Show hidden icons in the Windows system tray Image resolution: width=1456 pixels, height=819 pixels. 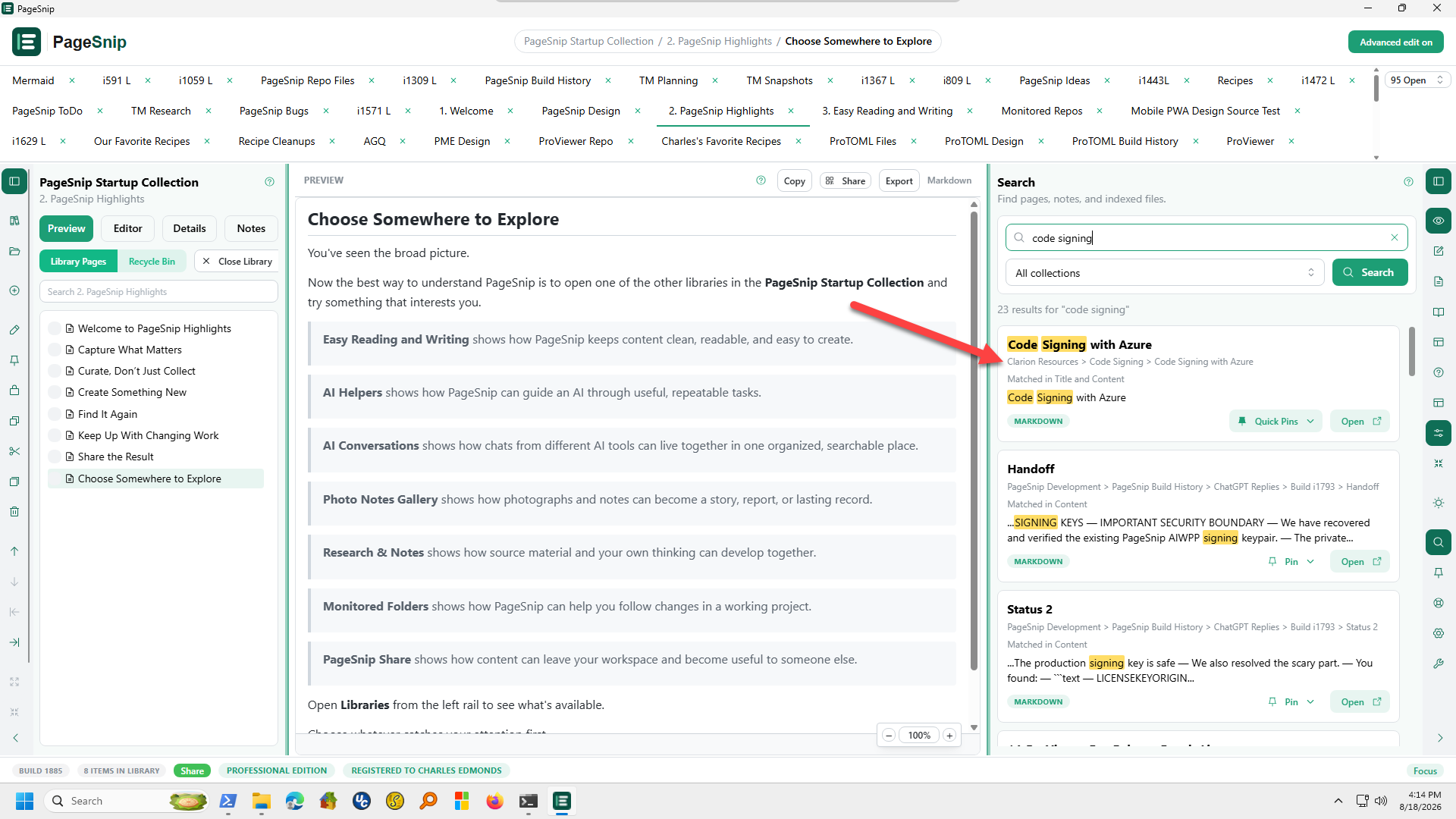coord(1338,801)
